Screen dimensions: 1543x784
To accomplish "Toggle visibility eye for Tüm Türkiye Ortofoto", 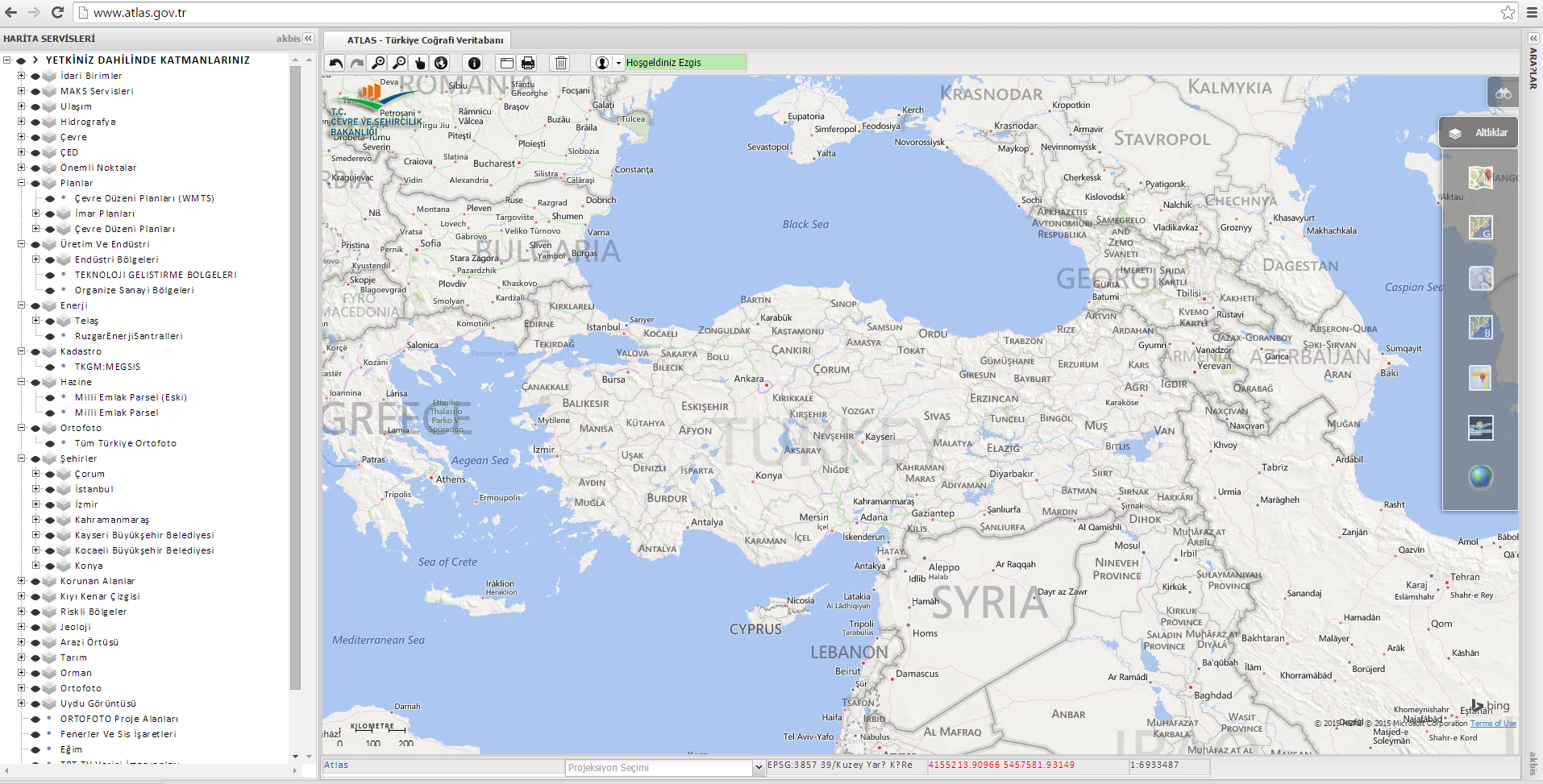I will pos(50,444).
